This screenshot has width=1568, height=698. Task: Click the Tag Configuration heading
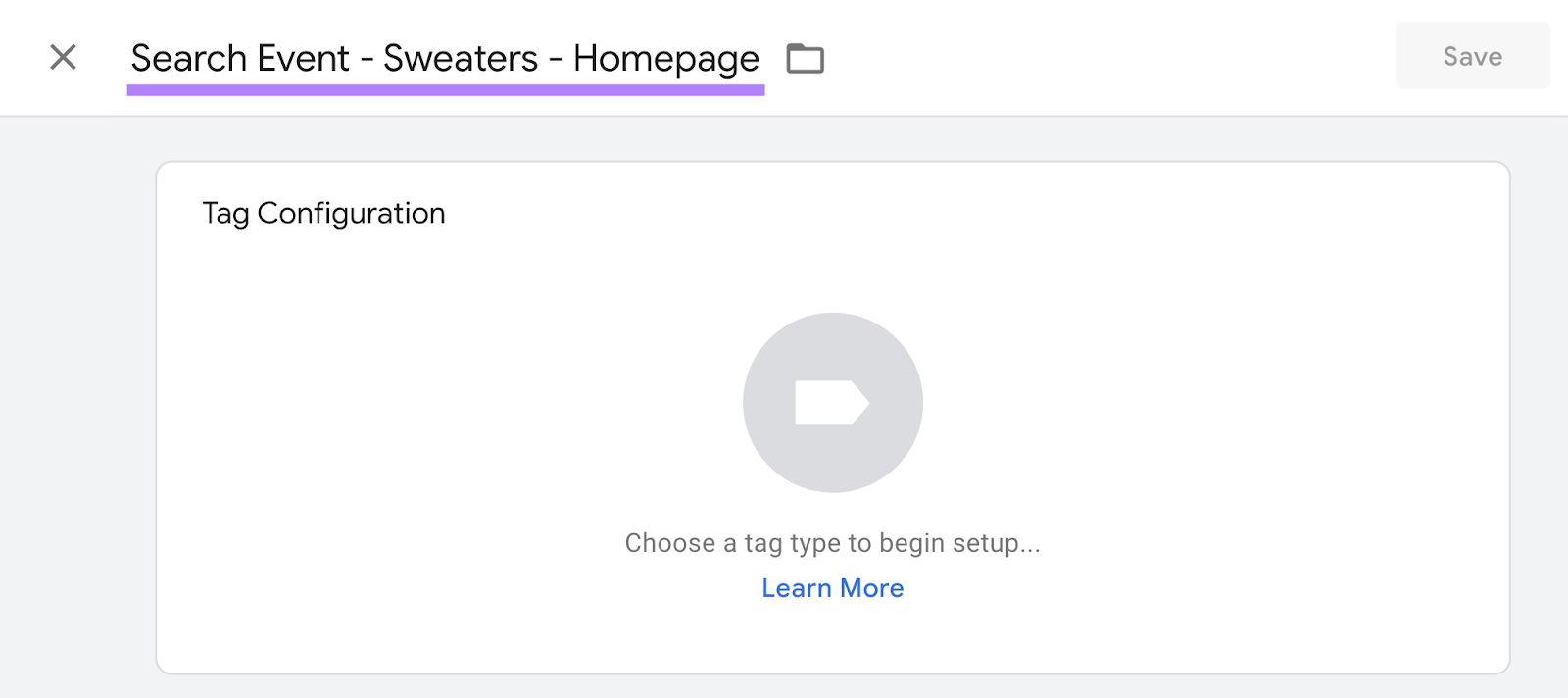pyautogui.click(x=323, y=213)
